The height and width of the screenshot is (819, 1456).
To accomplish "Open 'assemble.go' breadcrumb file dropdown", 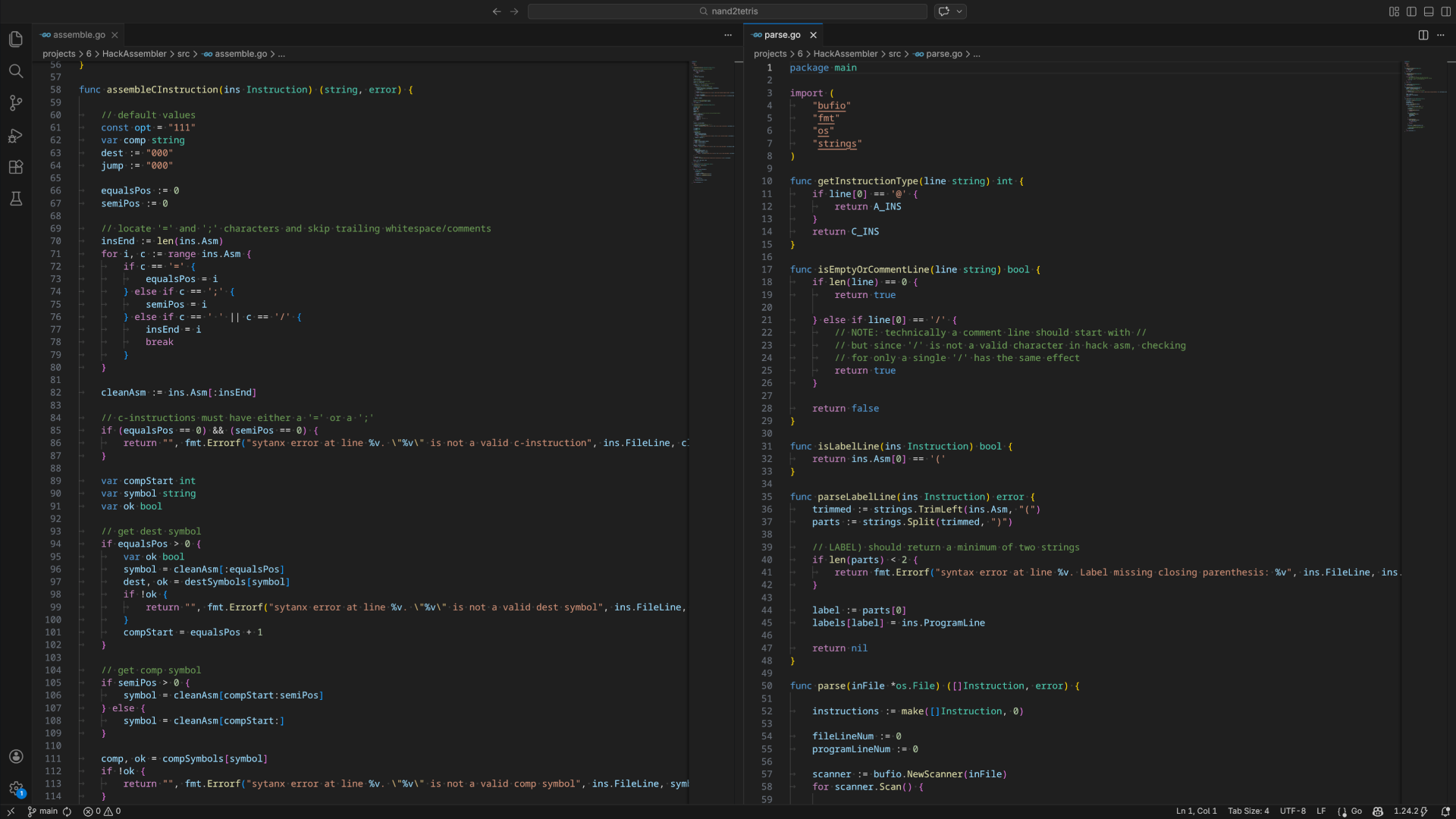I will pos(235,54).
